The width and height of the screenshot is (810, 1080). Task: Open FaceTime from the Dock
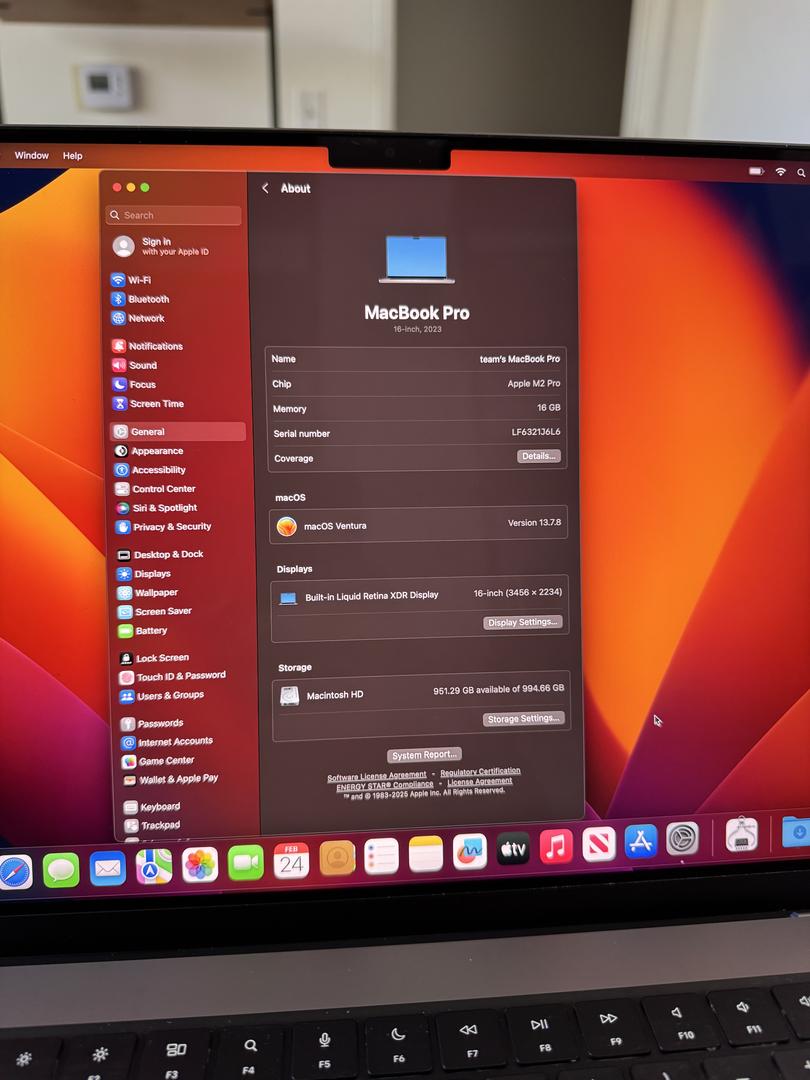click(245, 862)
